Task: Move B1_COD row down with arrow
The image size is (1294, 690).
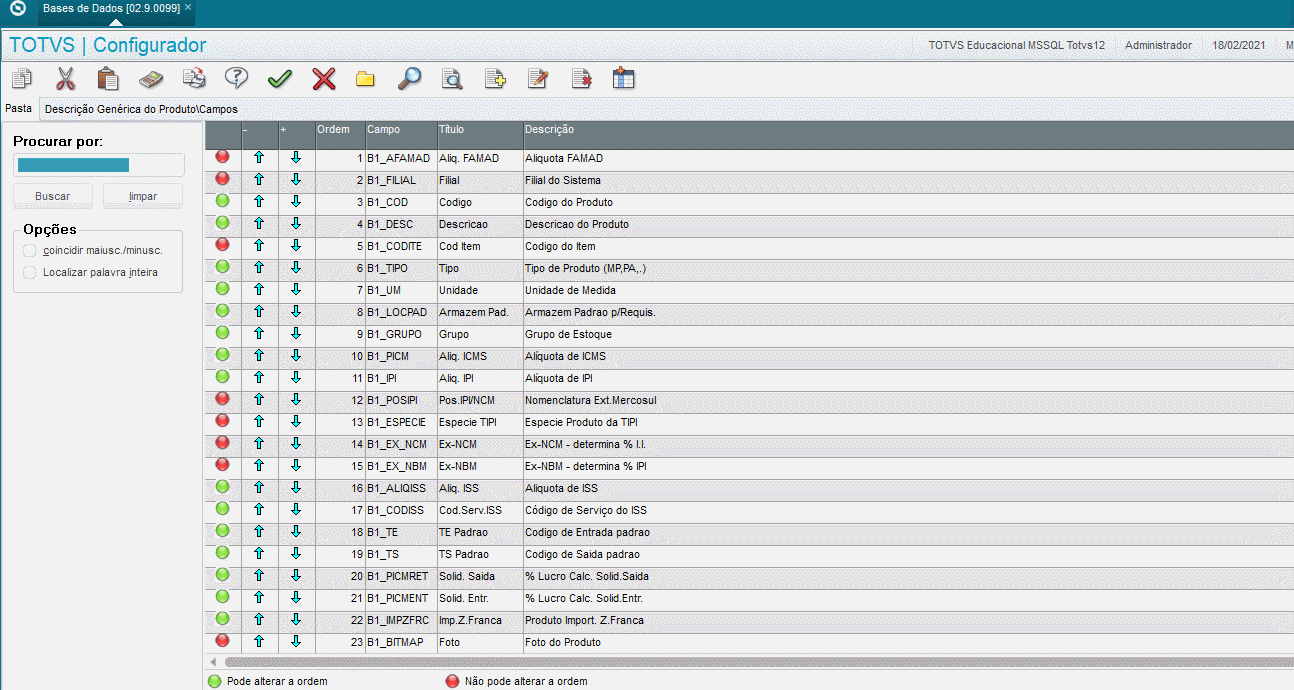Action: pyautogui.click(x=296, y=202)
